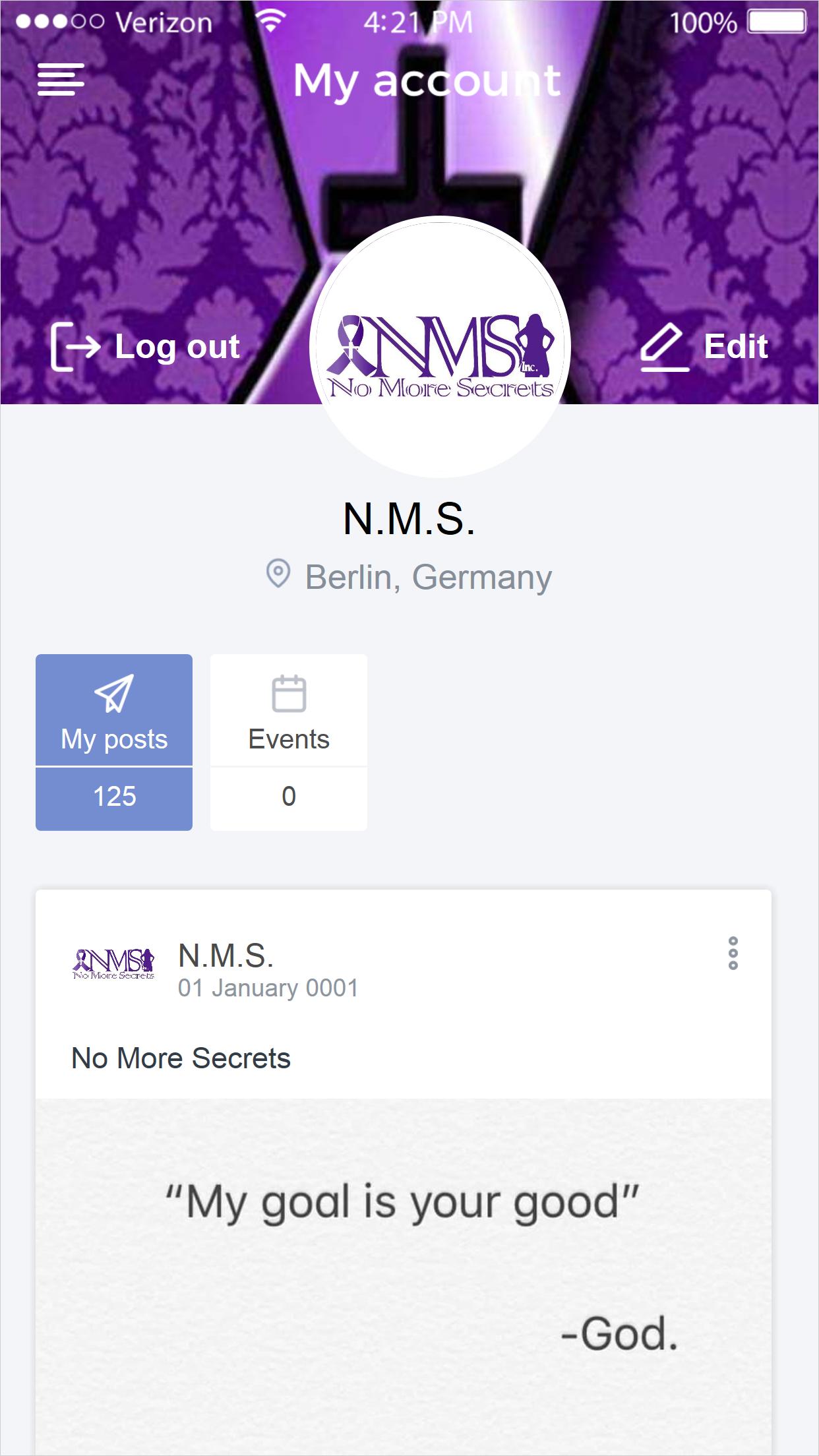This screenshot has width=819, height=1456.
Task: Open the three-dot post options menu
Action: (733, 953)
